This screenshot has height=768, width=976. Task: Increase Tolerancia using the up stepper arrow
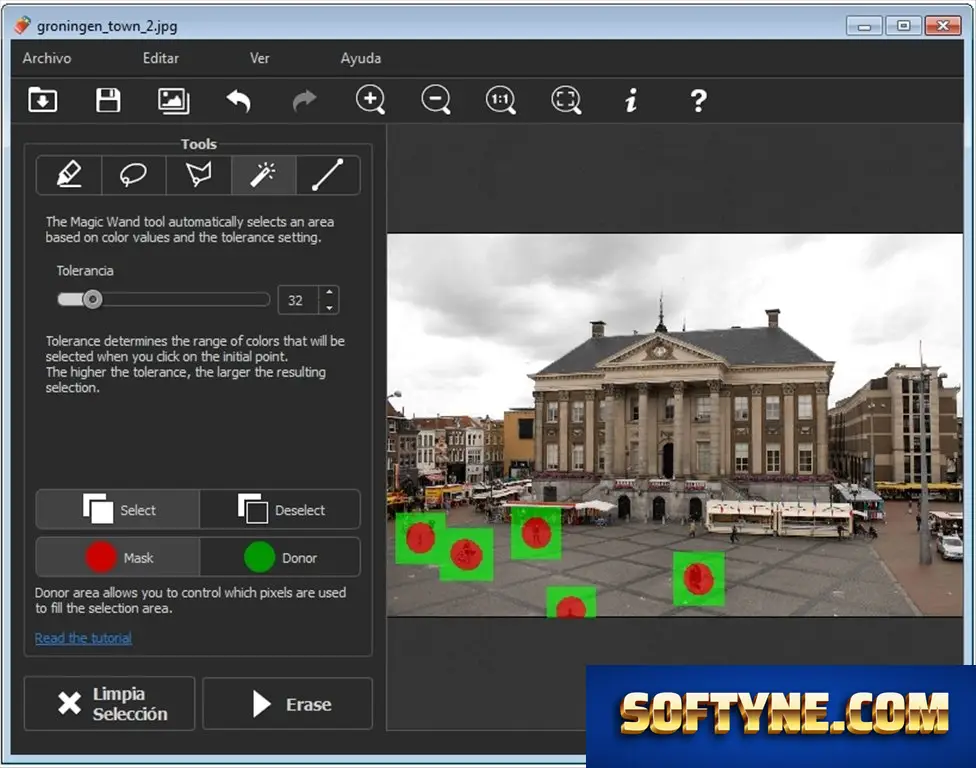[x=329, y=293]
